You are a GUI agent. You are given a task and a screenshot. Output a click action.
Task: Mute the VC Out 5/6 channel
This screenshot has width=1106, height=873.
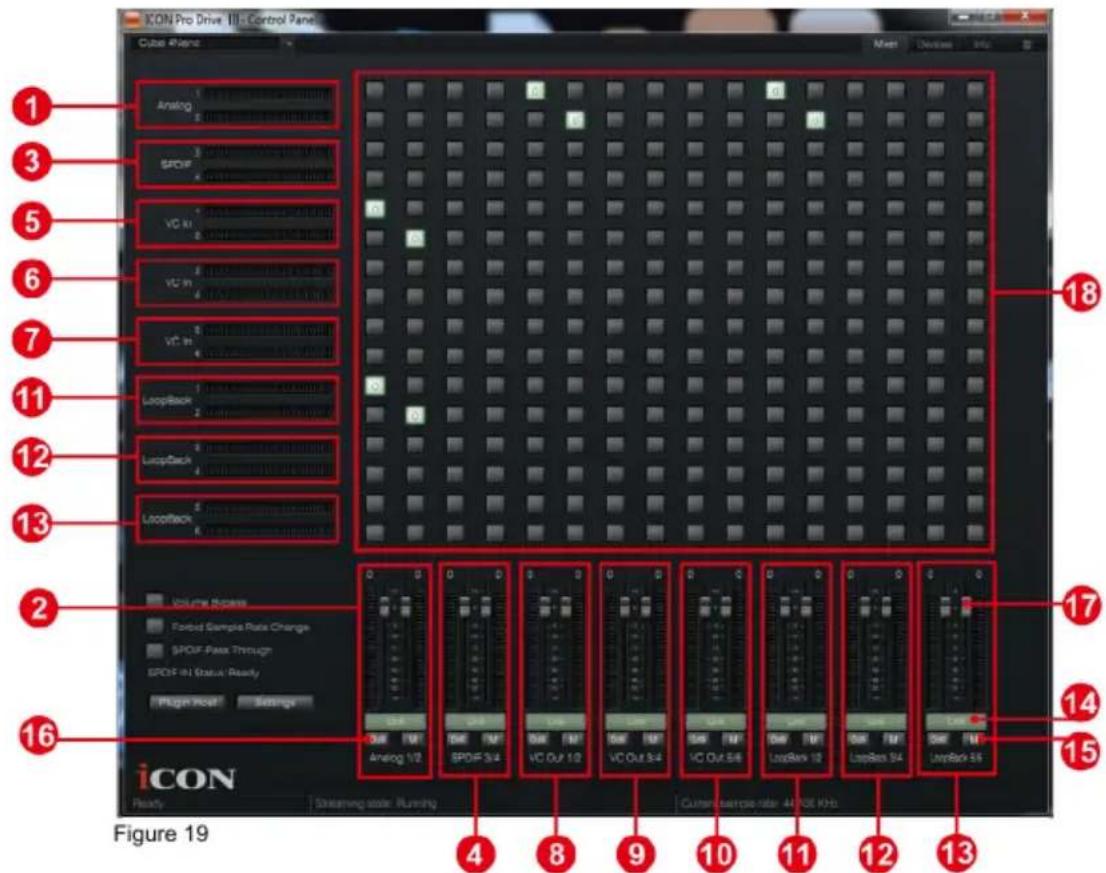(734, 739)
